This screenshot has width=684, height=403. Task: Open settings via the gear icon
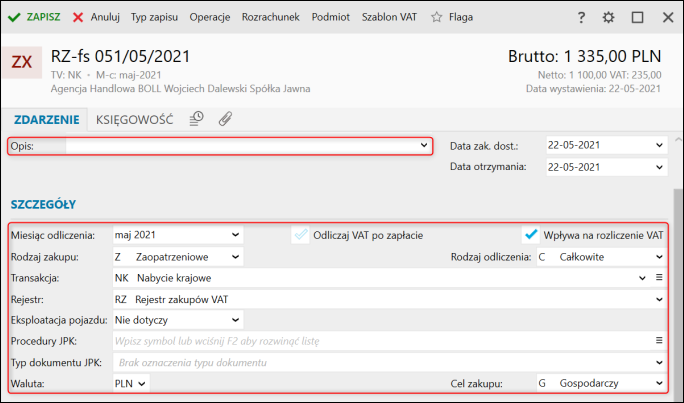608,17
